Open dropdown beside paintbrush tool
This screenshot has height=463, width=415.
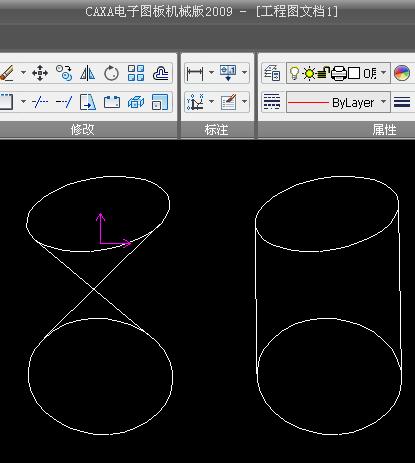23,72
